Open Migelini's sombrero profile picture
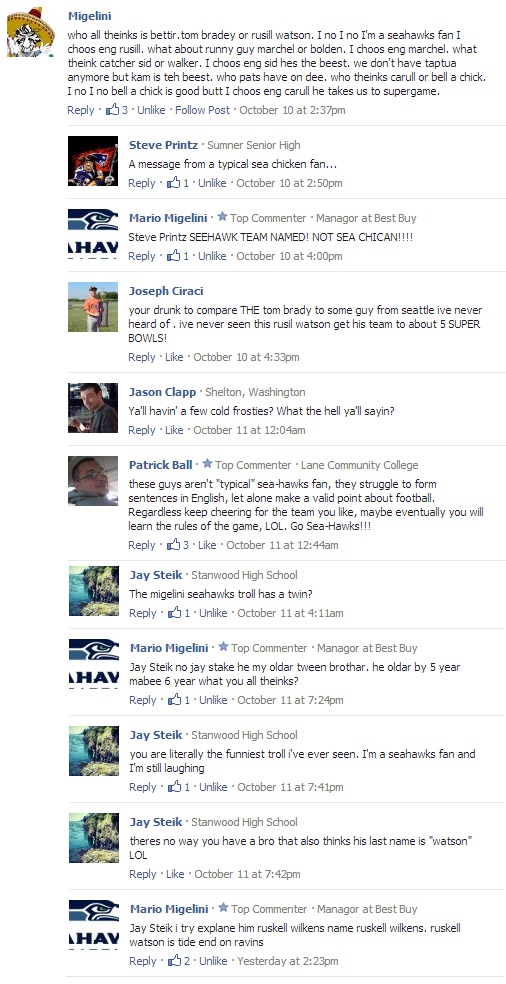Image resolution: width=506 pixels, height=984 pixels. click(x=31, y=32)
